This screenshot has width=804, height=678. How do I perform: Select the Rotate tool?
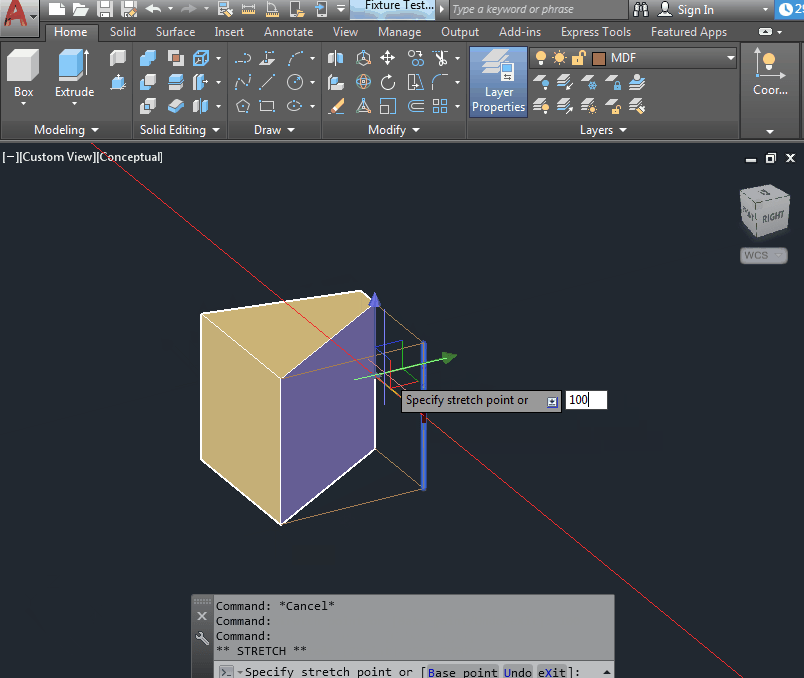[x=388, y=82]
